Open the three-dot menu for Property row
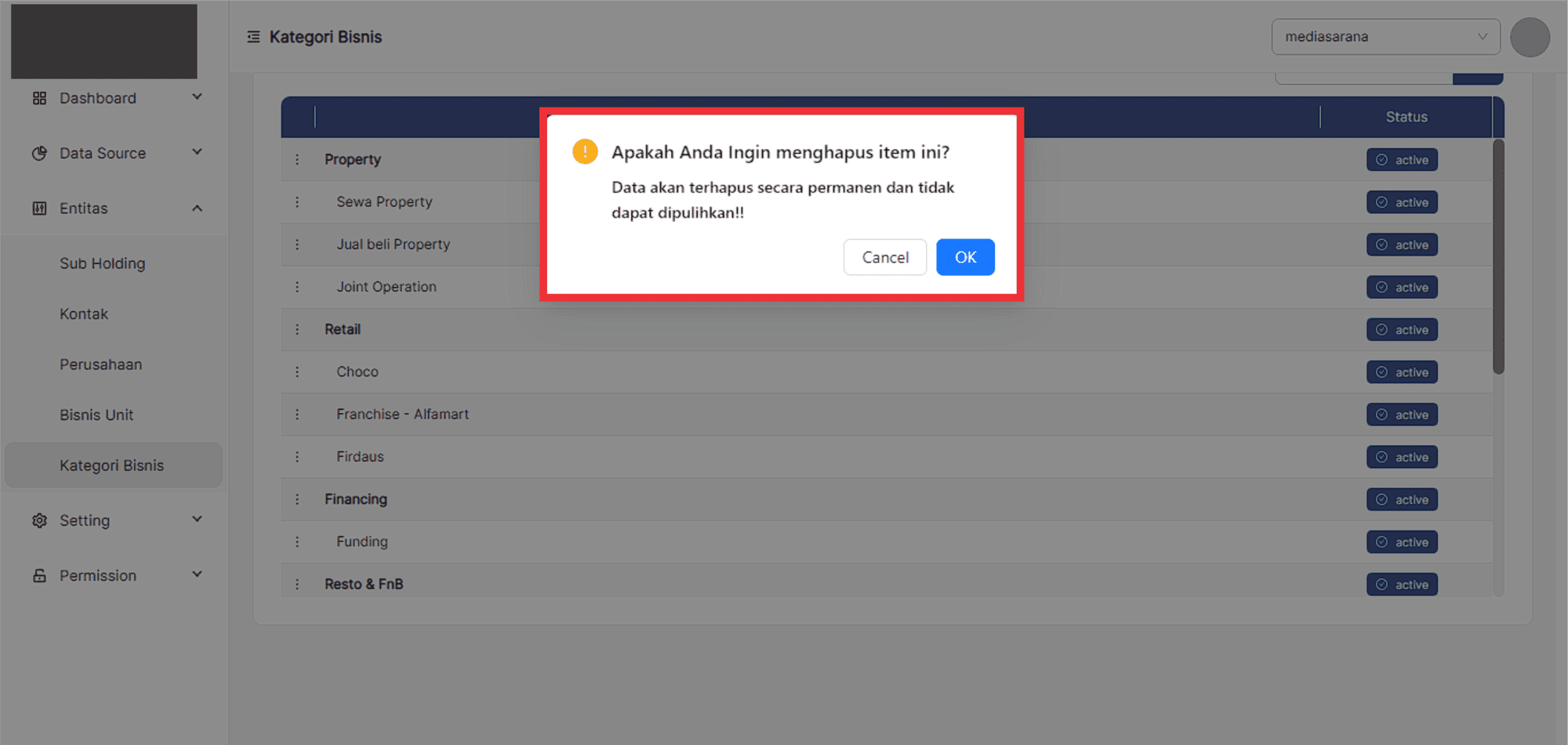 [x=297, y=159]
